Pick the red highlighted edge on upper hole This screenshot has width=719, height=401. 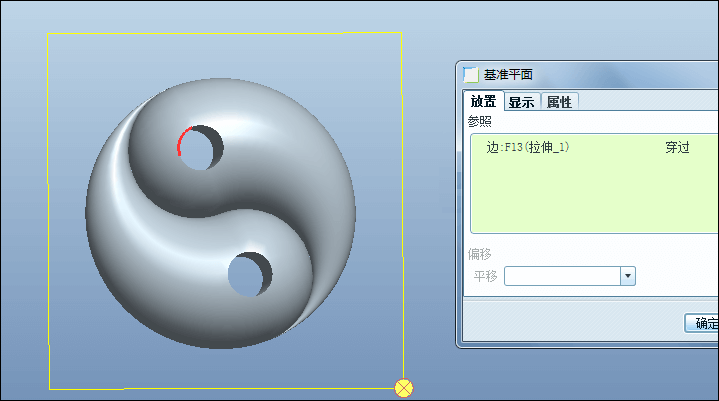181,141
